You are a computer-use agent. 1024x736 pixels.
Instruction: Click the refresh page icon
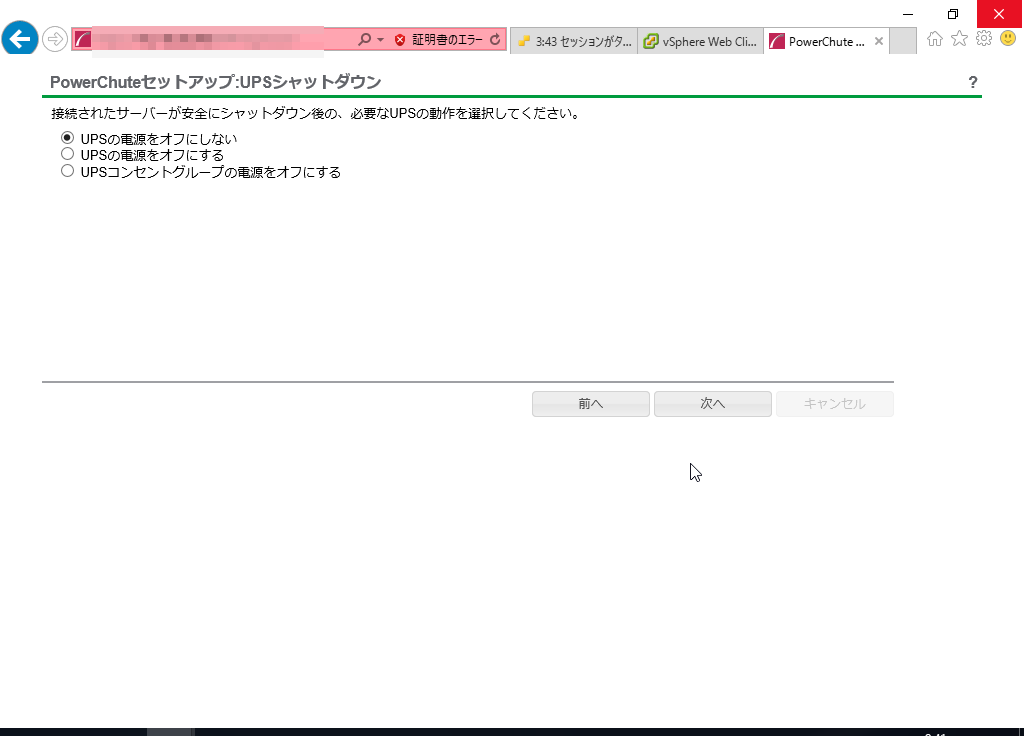[495, 40]
